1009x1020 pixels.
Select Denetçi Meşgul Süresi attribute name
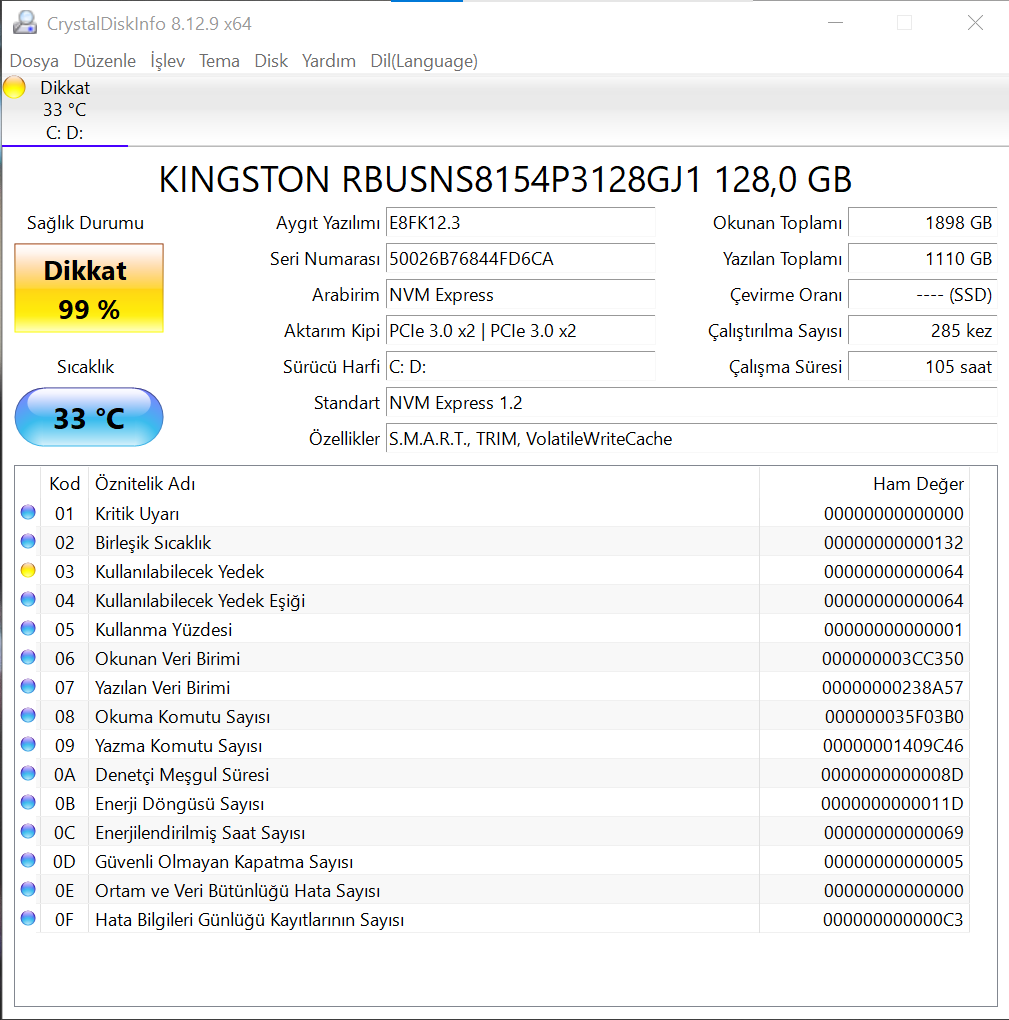click(x=182, y=775)
